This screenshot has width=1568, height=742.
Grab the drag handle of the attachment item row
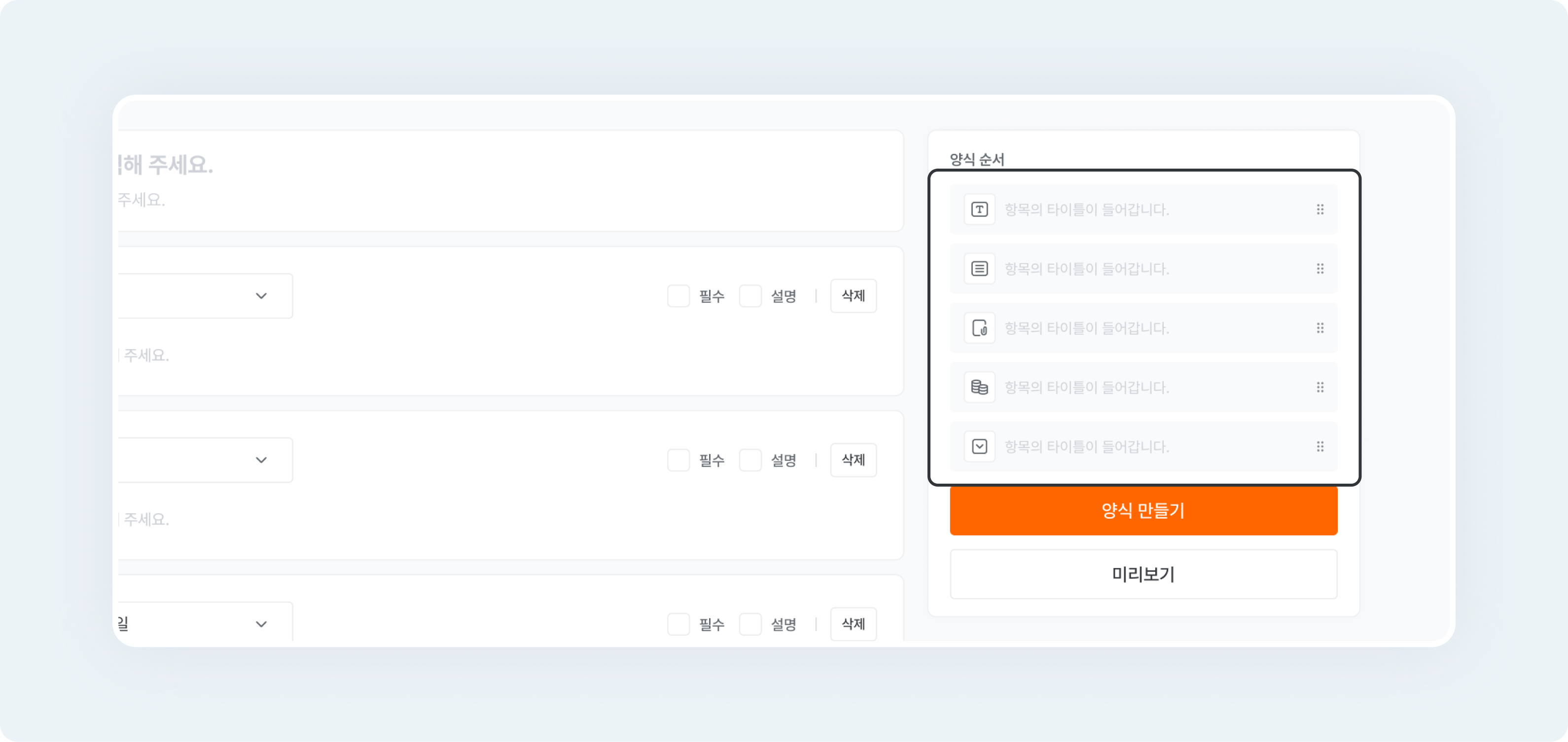tap(1321, 328)
